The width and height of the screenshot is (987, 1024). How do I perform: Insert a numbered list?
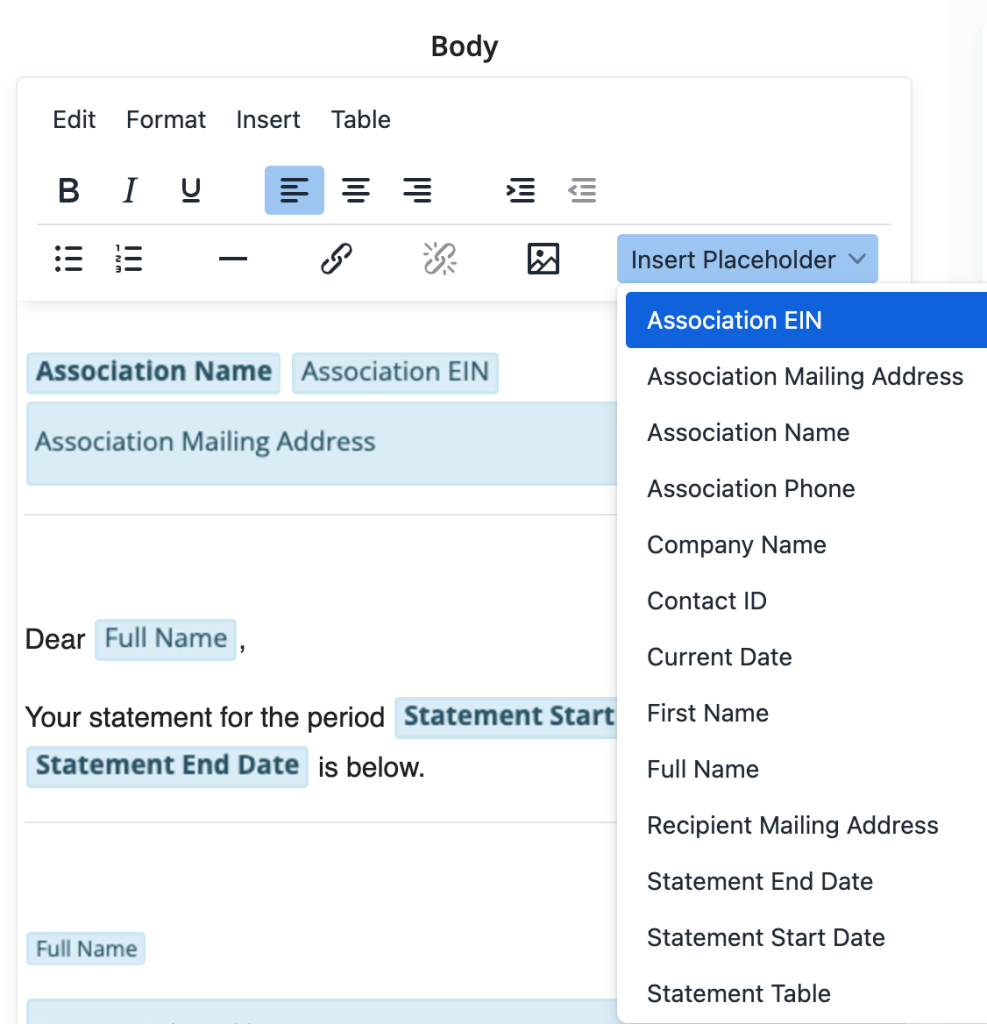[128, 259]
